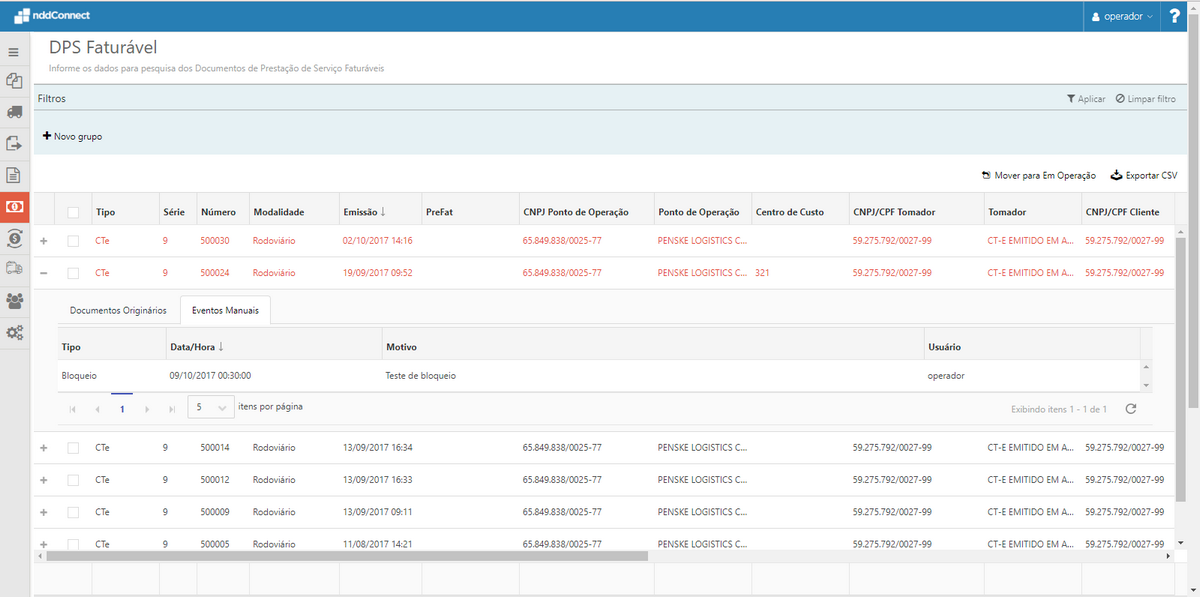Open the highlighted money icon in the sidebar
The height and width of the screenshot is (597, 1200).
15,206
